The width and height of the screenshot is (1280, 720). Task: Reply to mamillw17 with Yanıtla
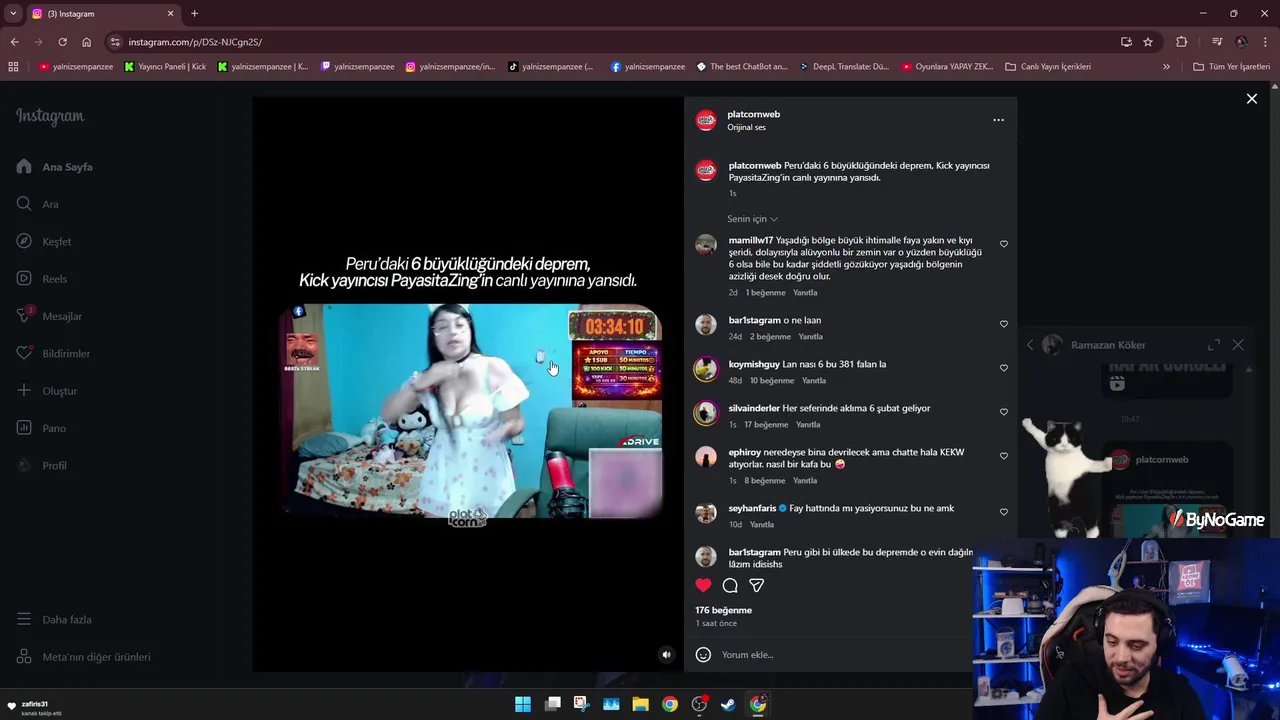click(x=805, y=293)
